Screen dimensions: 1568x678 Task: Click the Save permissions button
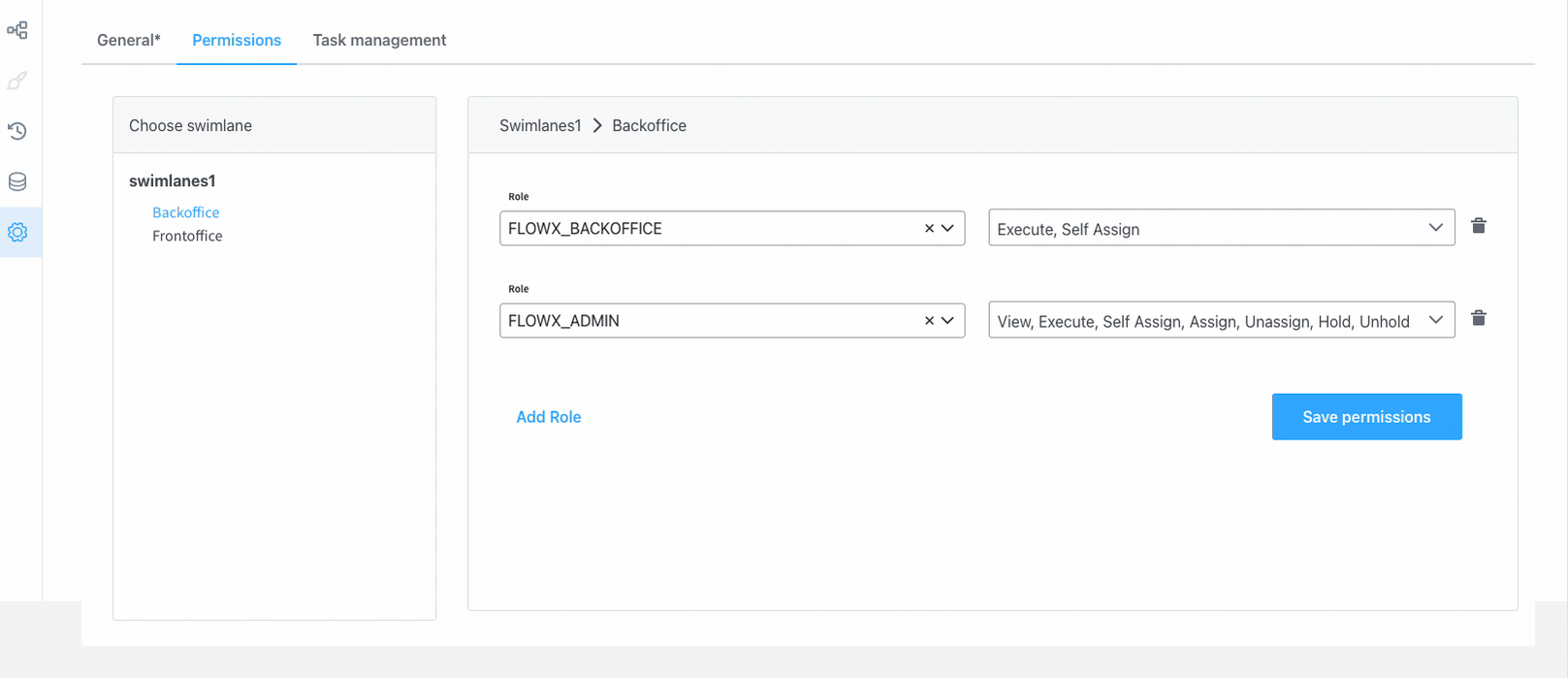[x=1366, y=417]
